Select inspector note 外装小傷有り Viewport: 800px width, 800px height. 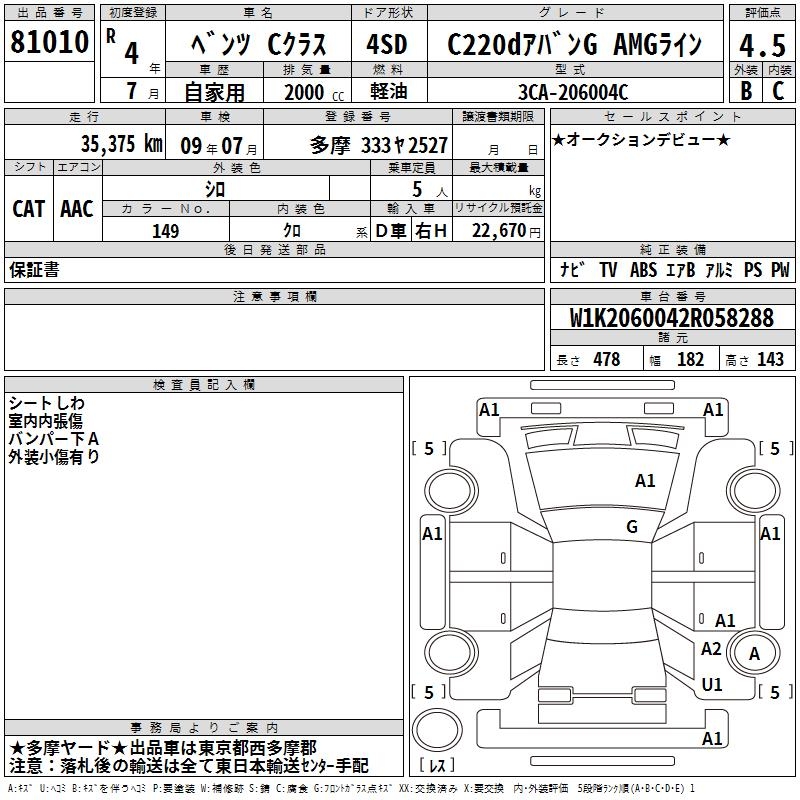(x=54, y=457)
